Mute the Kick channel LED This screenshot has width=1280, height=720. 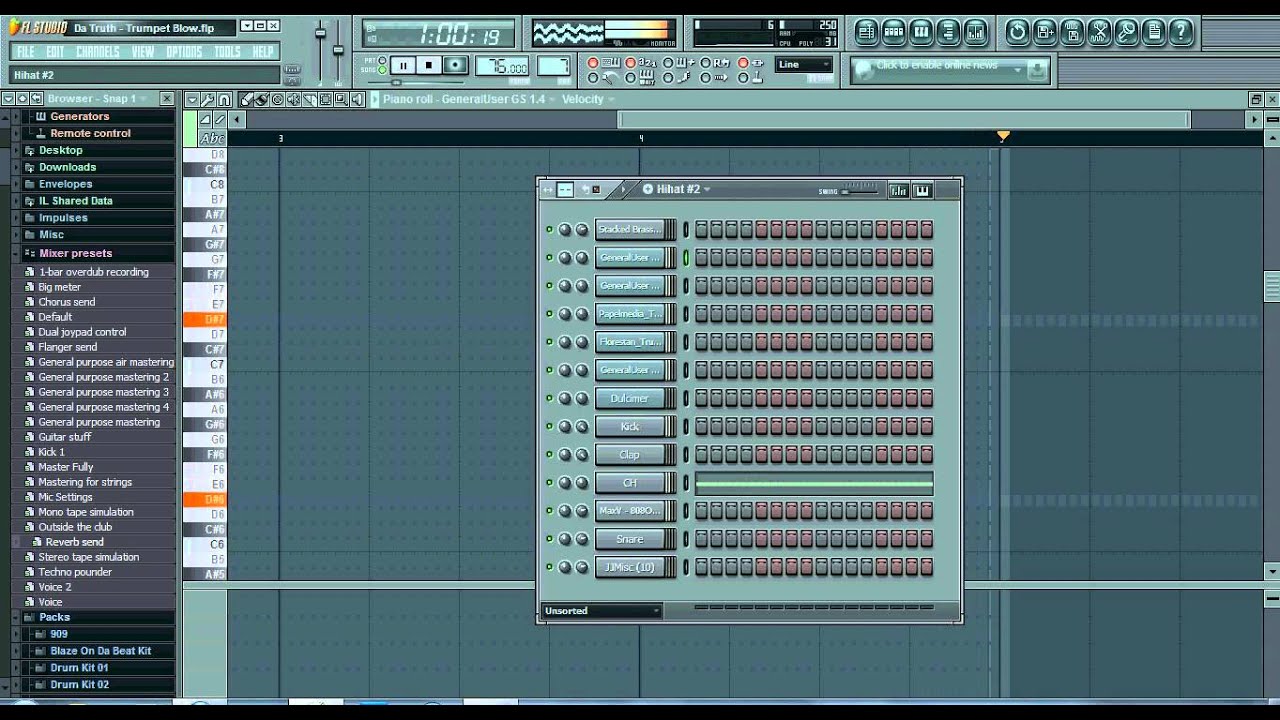549,426
